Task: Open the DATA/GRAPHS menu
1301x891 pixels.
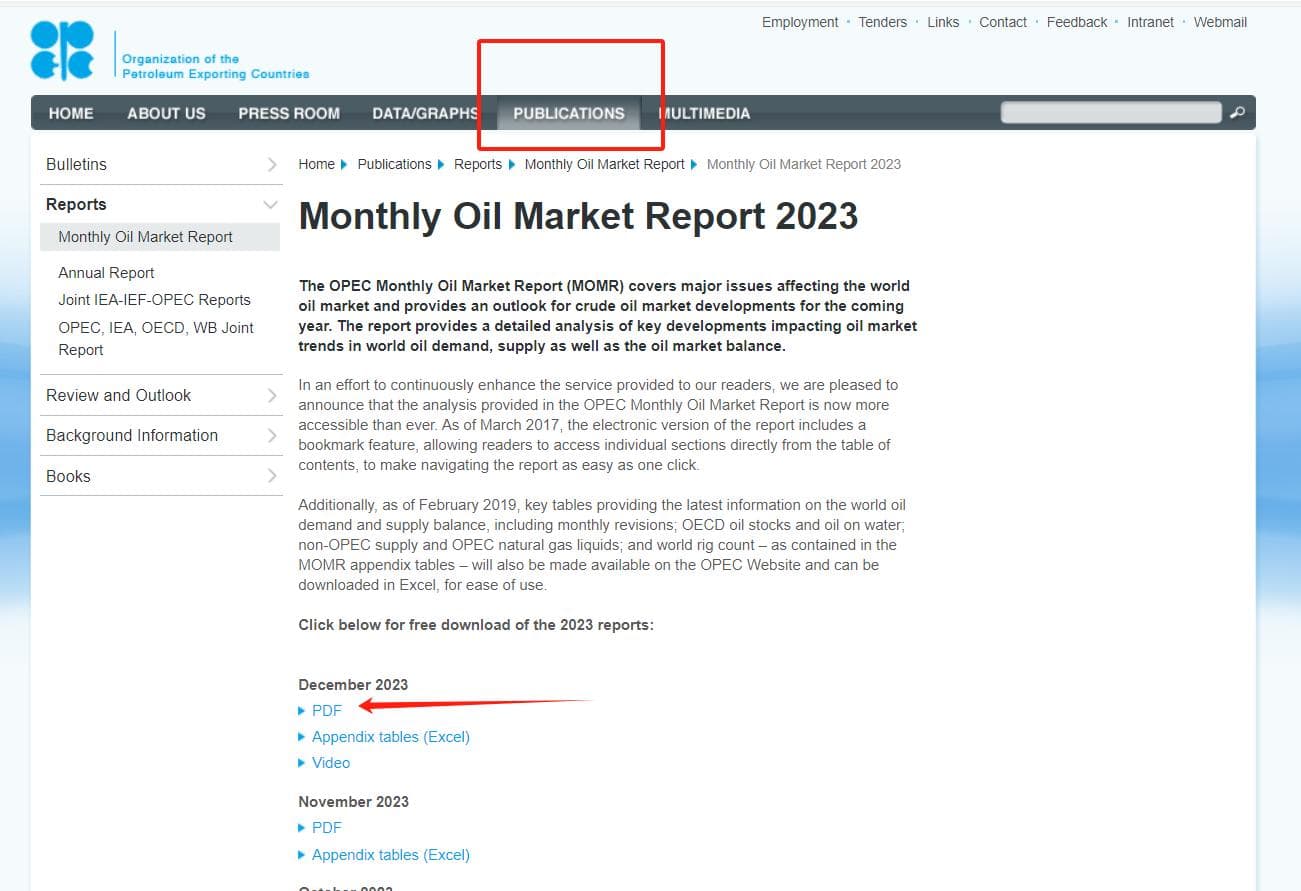Action: [x=425, y=113]
